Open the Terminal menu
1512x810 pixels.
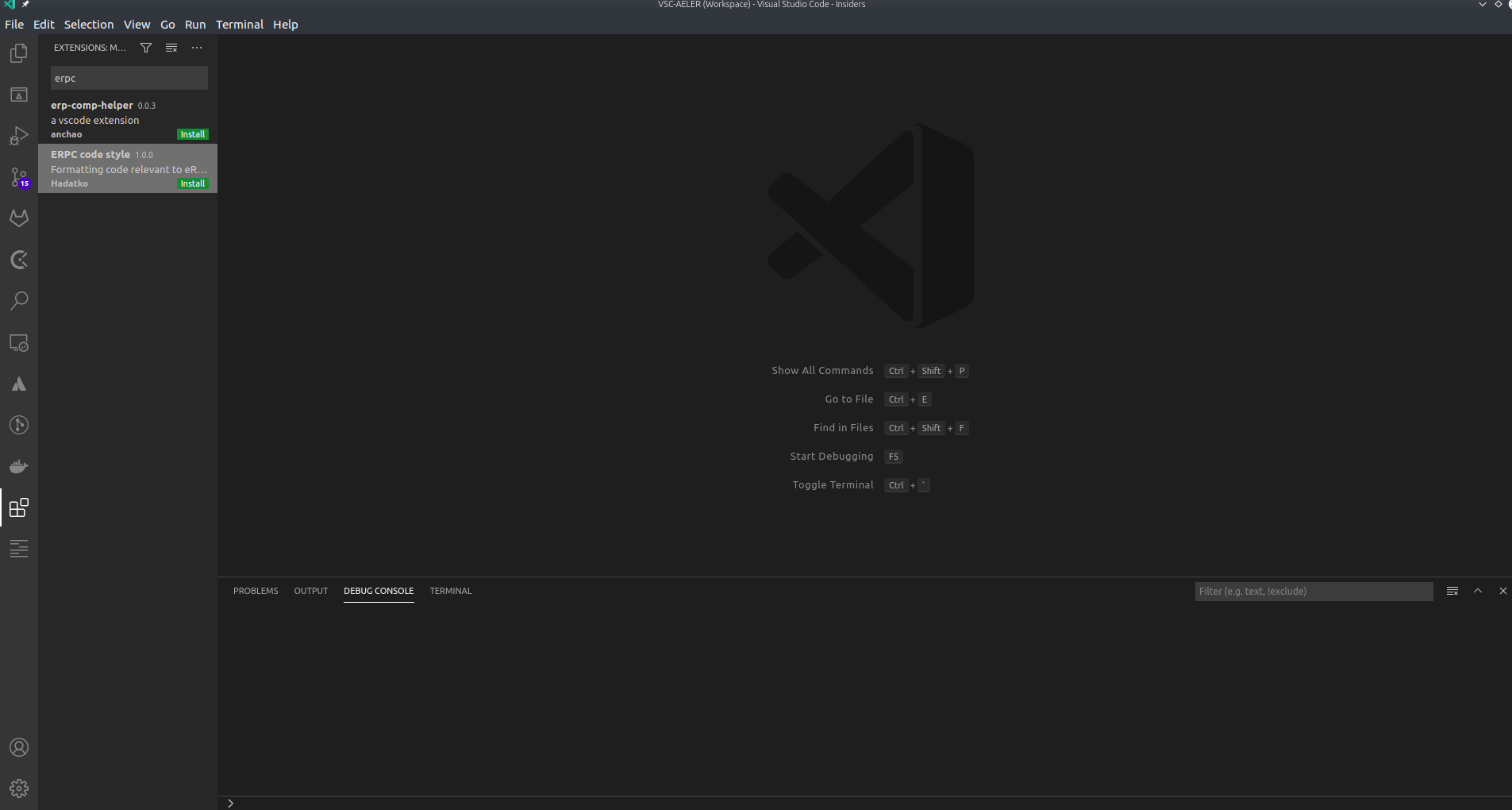click(240, 25)
